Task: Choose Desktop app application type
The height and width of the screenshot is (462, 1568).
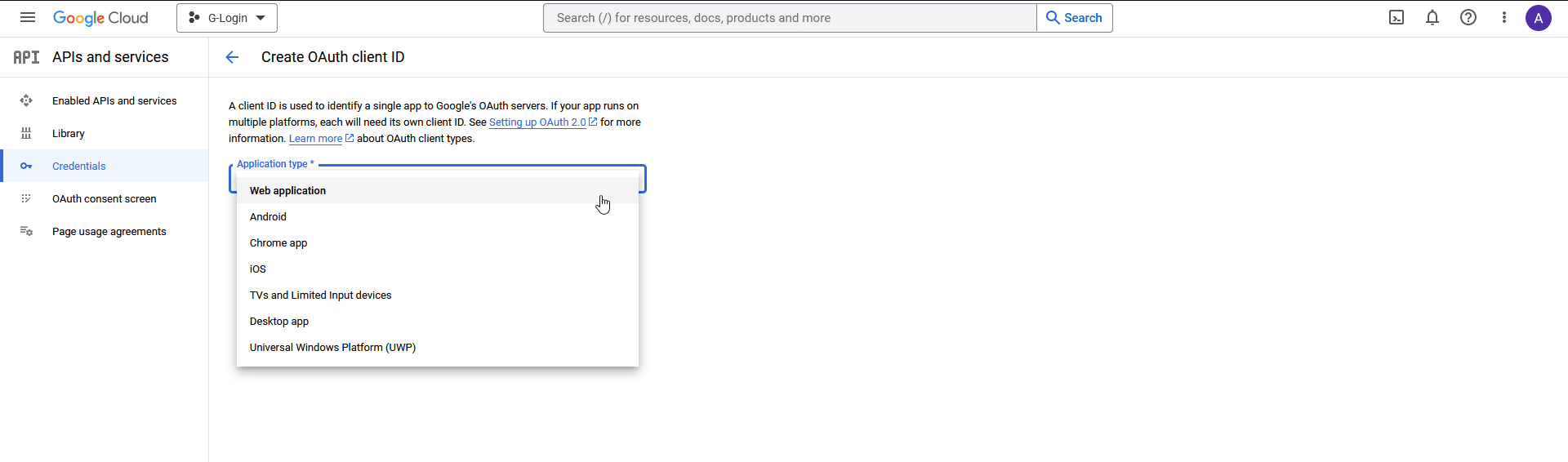Action: coord(438,321)
